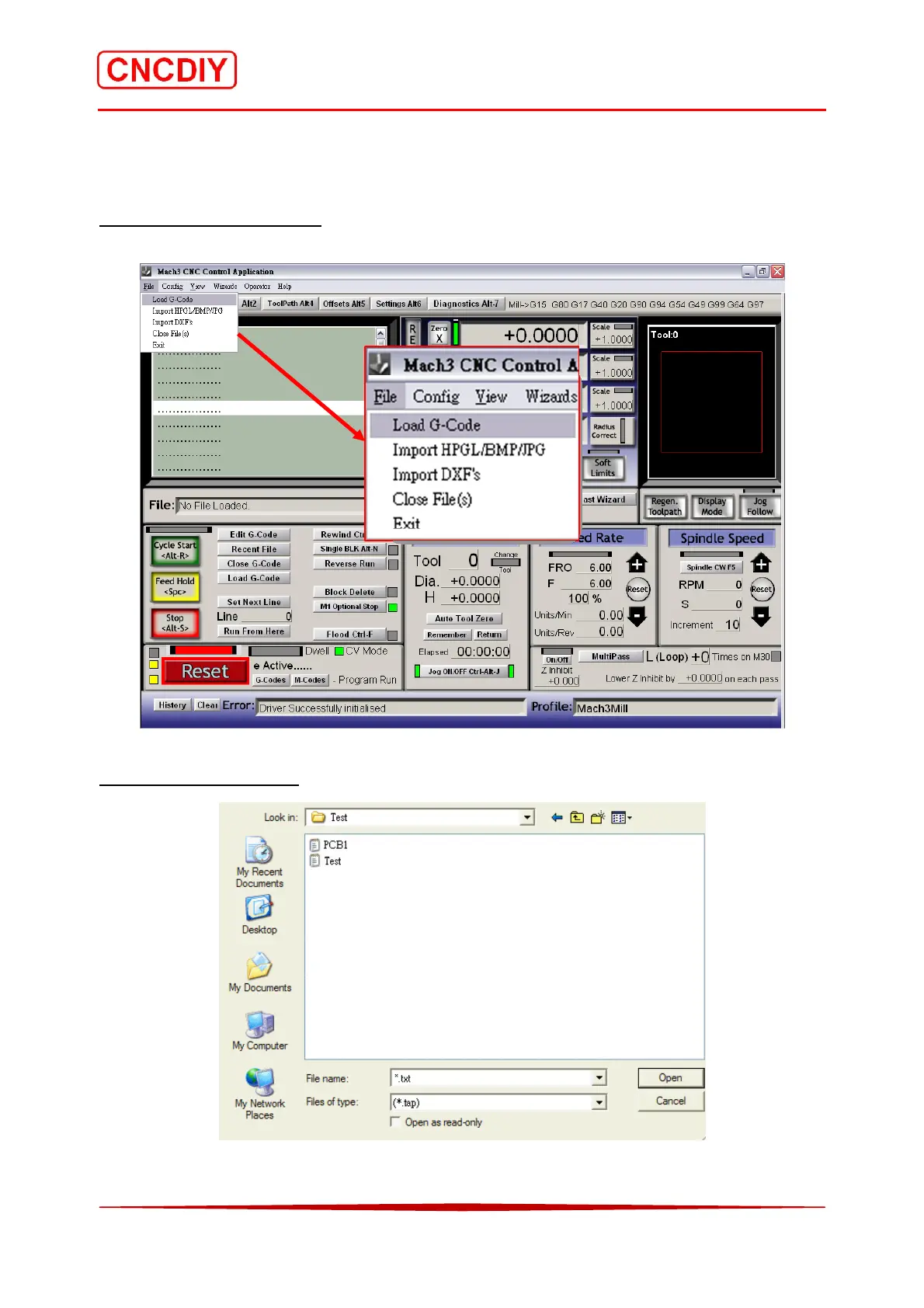Click the History button

click(x=172, y=705)
